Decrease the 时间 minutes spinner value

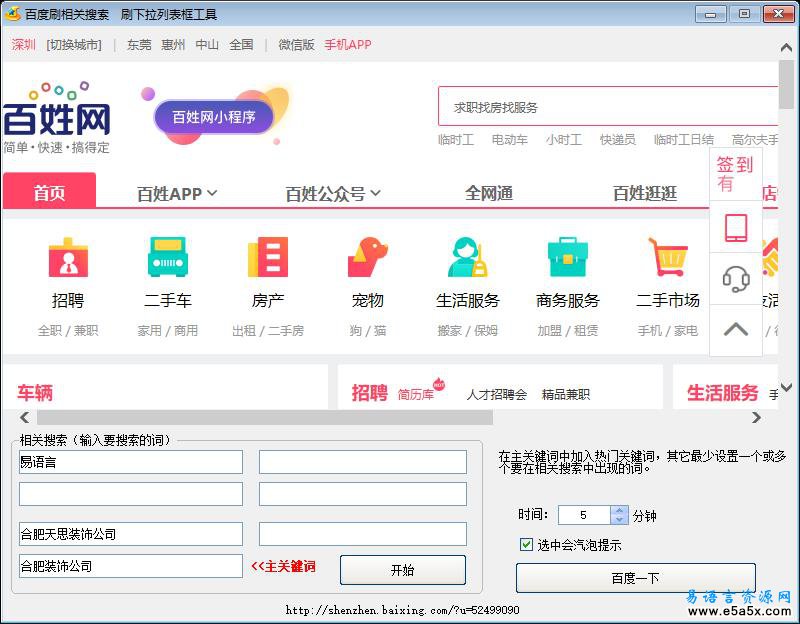619,519
